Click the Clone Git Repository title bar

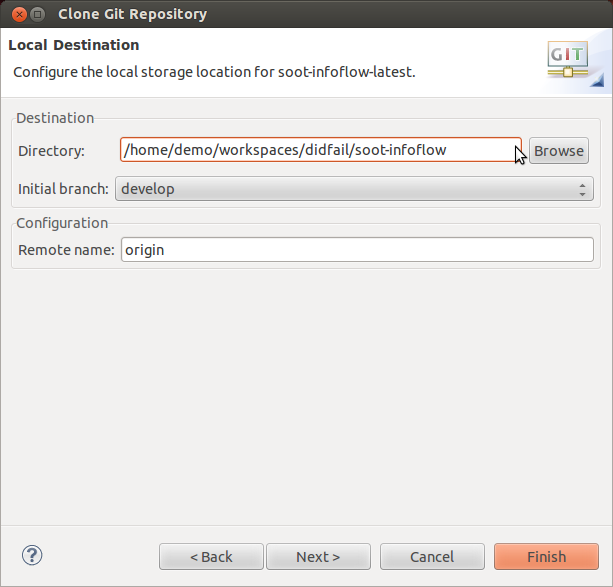point(300,14)
